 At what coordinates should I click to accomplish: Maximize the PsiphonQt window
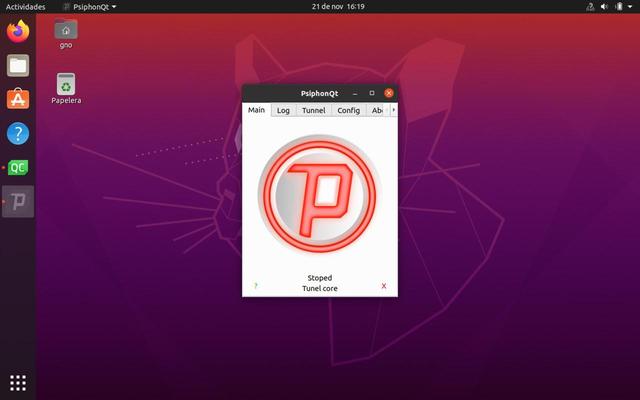pos(372,93)
